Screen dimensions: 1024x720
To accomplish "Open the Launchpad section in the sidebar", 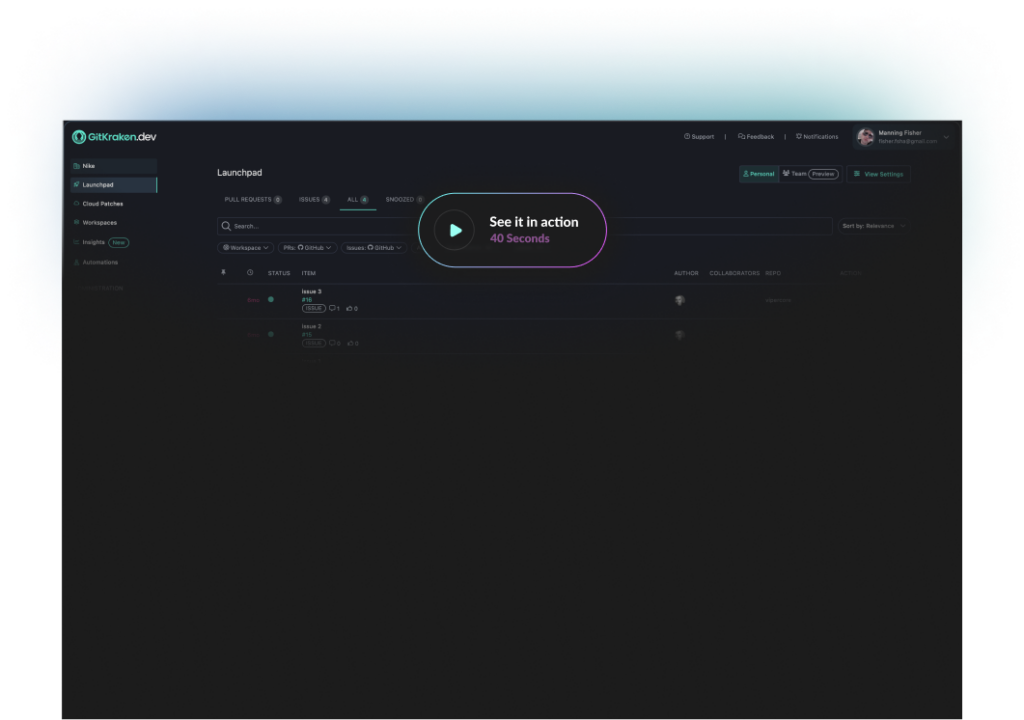I will click(x=100, y=184).
